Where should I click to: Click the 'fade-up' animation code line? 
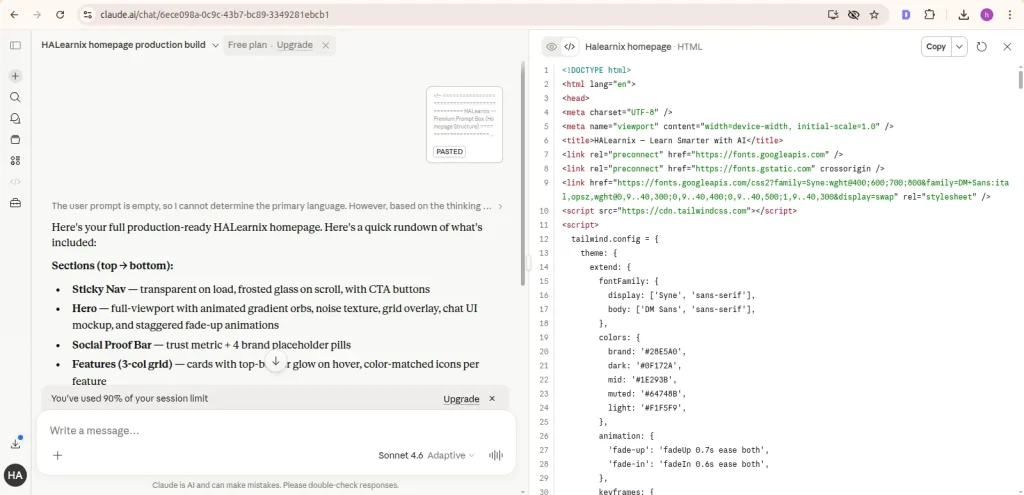pos(688,450)
